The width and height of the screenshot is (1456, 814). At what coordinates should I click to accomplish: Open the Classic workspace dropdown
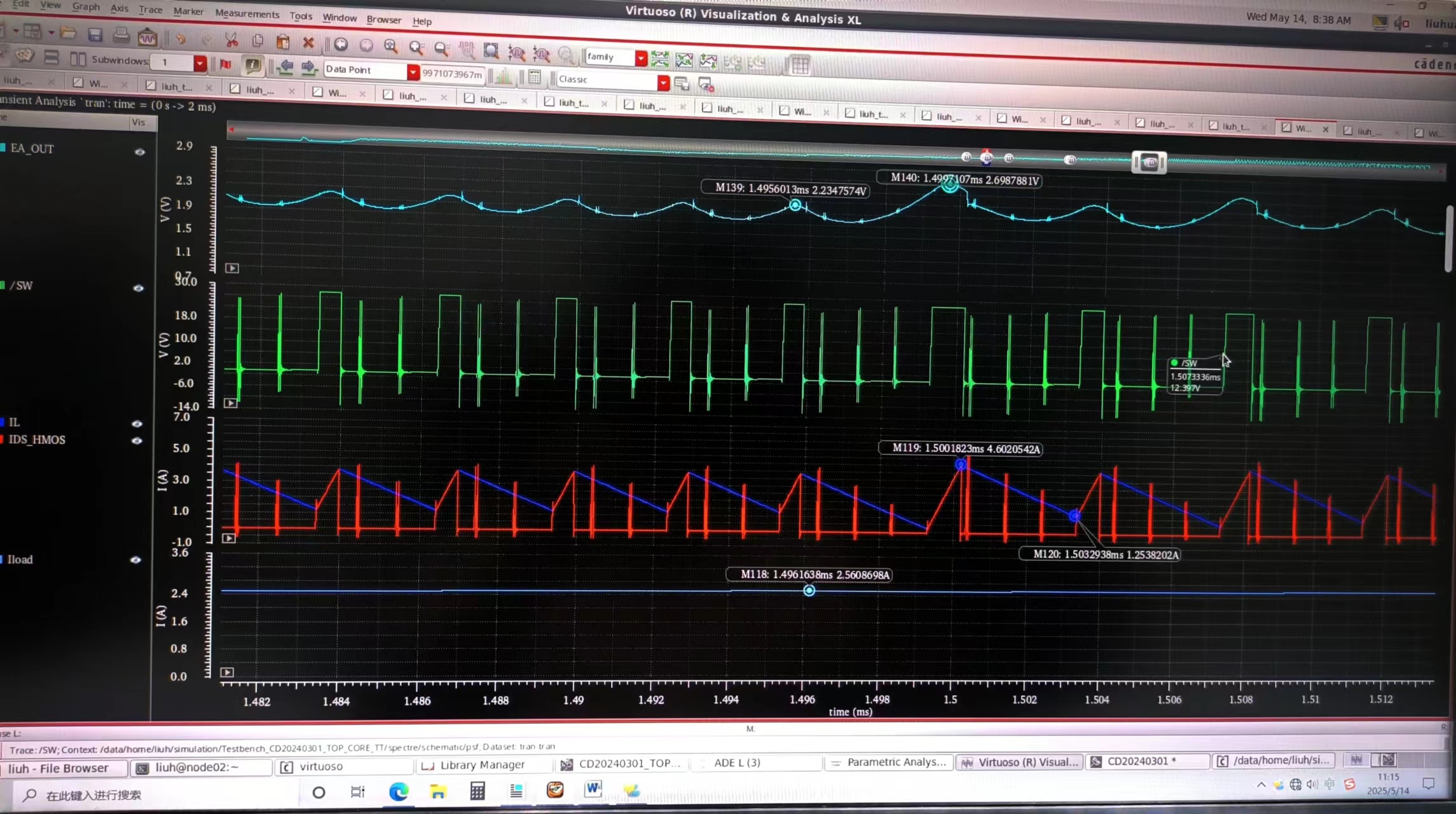tap(663, 83)
